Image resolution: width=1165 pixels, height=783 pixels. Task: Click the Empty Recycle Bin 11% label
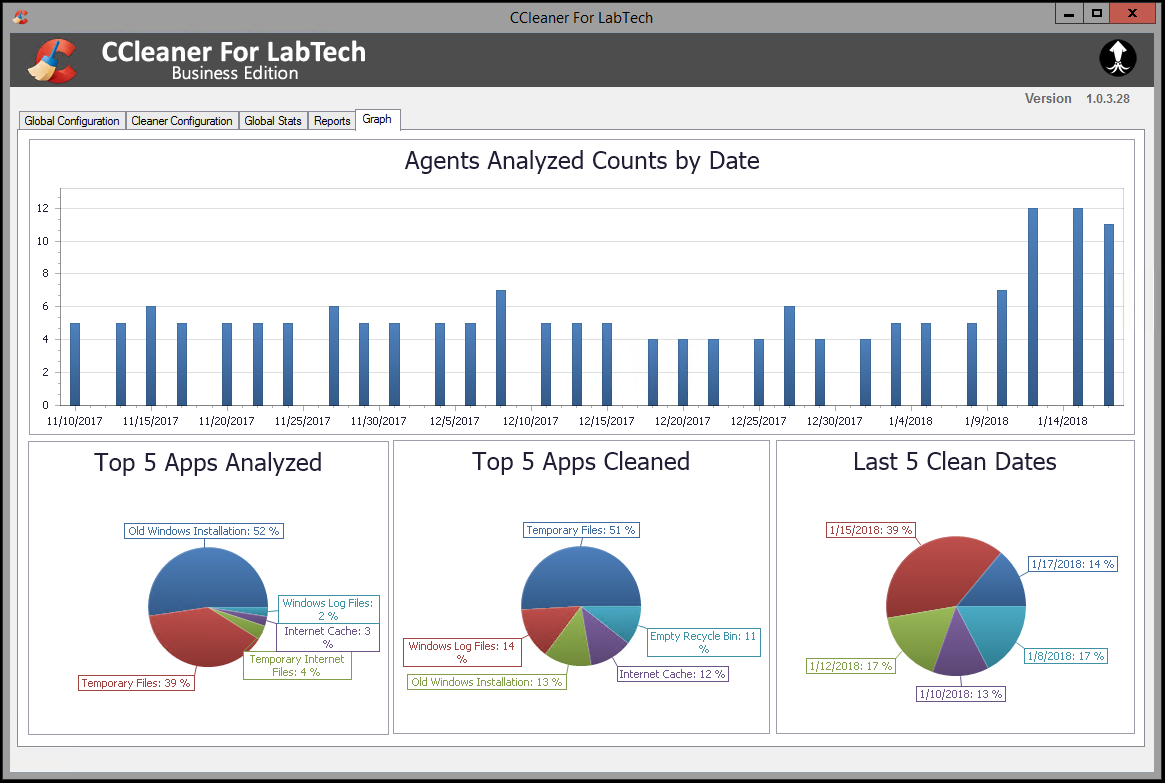coord(703,643)
